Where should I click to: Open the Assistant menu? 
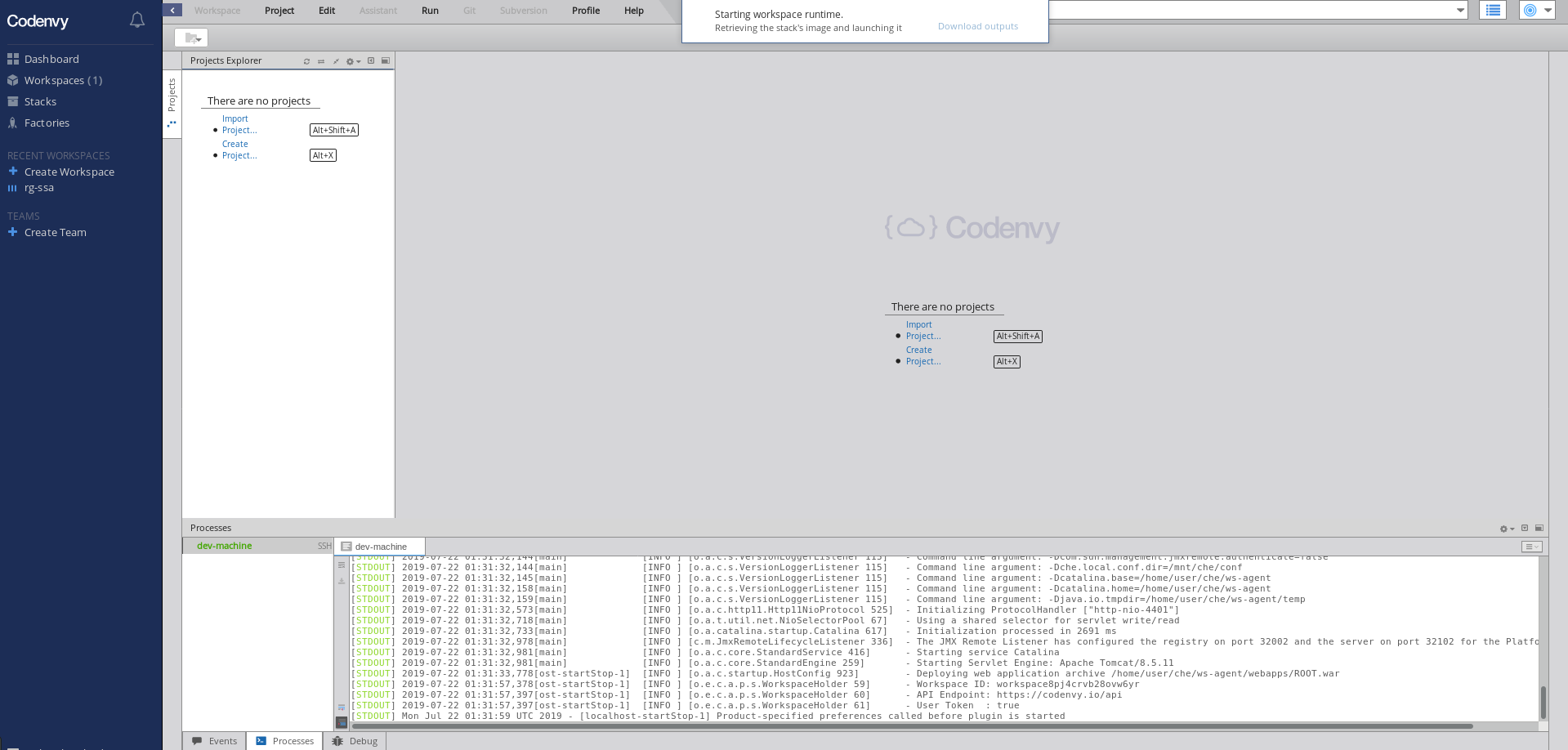pos(378,11)
